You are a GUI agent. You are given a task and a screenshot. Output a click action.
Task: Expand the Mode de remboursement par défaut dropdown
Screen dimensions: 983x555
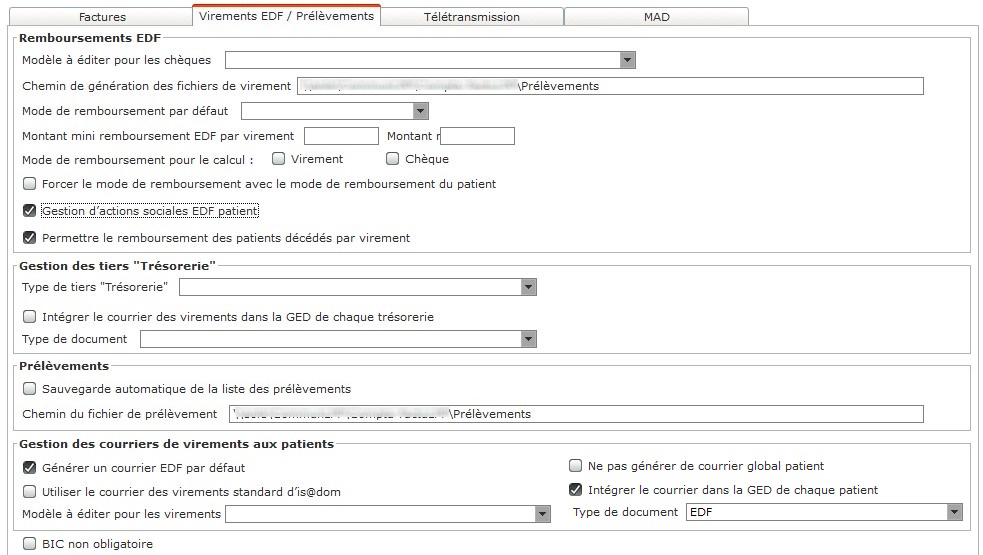point(335,111)
